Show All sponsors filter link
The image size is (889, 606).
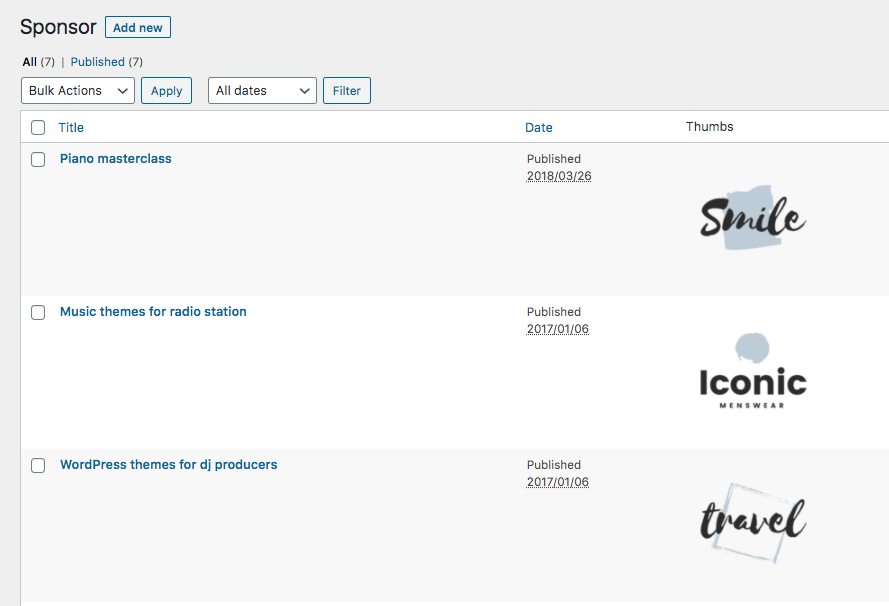pyautogui.click(x=30, y=62)
